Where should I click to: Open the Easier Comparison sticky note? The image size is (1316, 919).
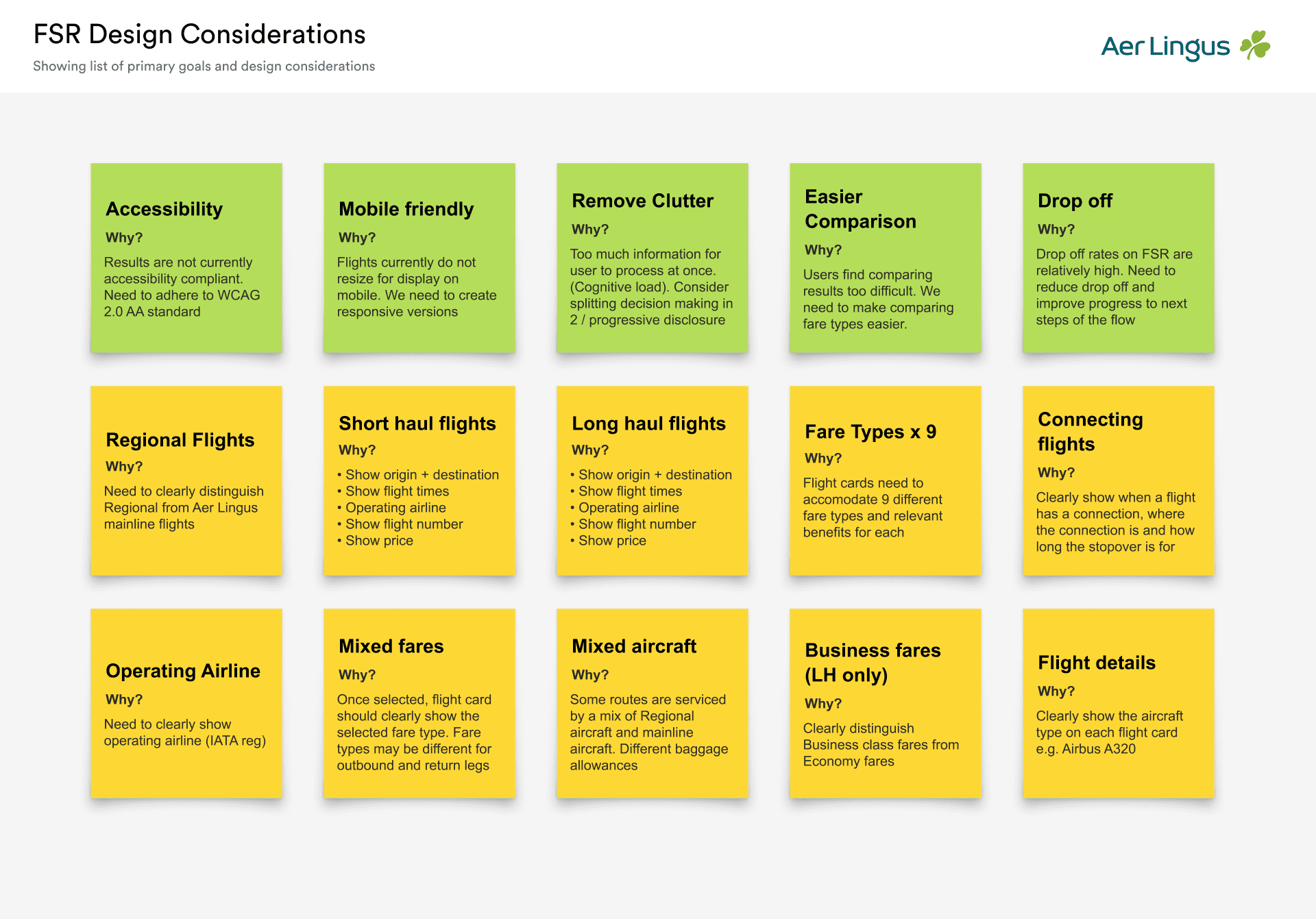[x=885, y=258]
